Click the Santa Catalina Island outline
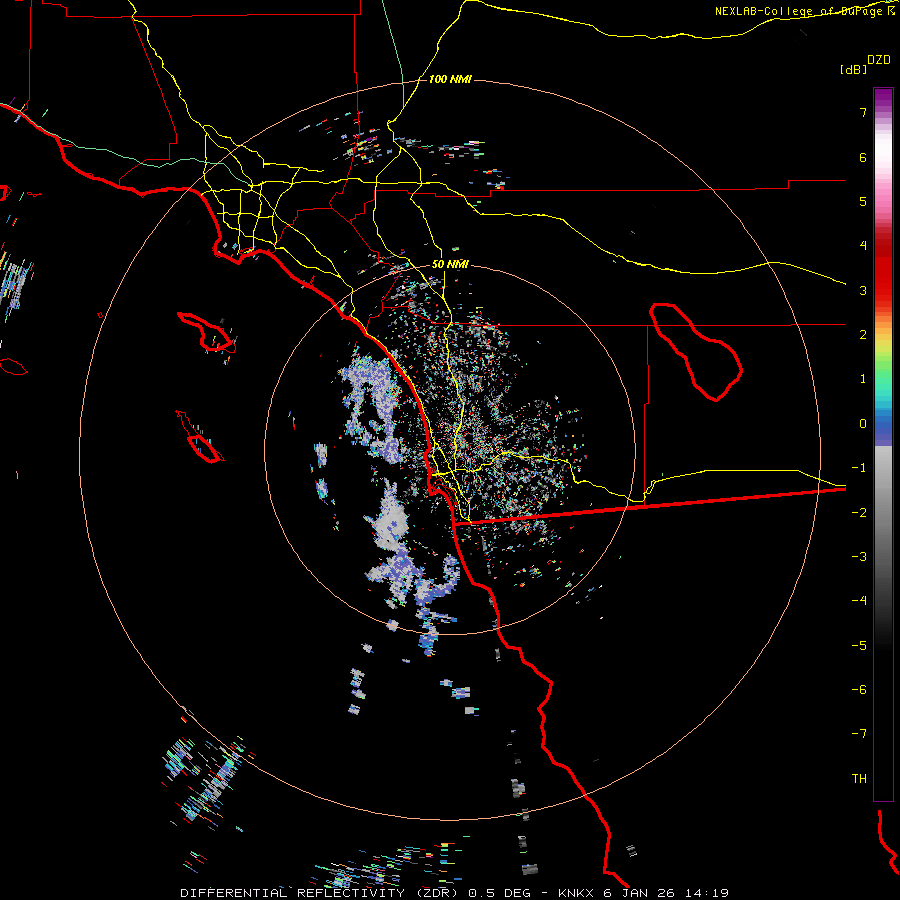900x900 pixels. [206, 332]
